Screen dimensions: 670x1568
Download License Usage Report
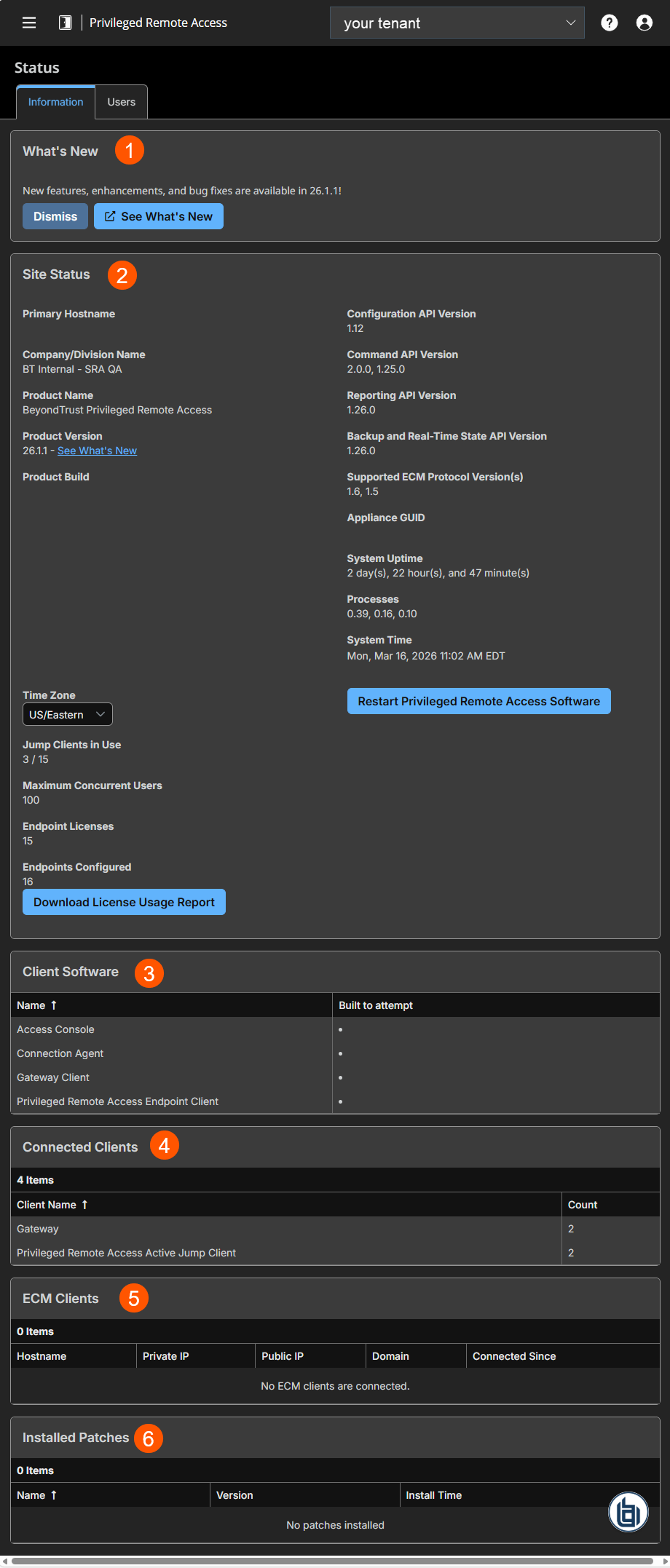tap(124, 902)
